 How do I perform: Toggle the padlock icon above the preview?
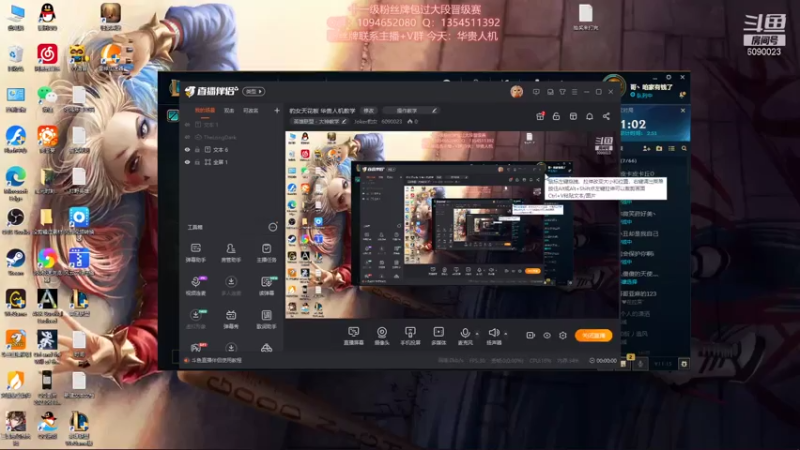(x=556, y=116)
